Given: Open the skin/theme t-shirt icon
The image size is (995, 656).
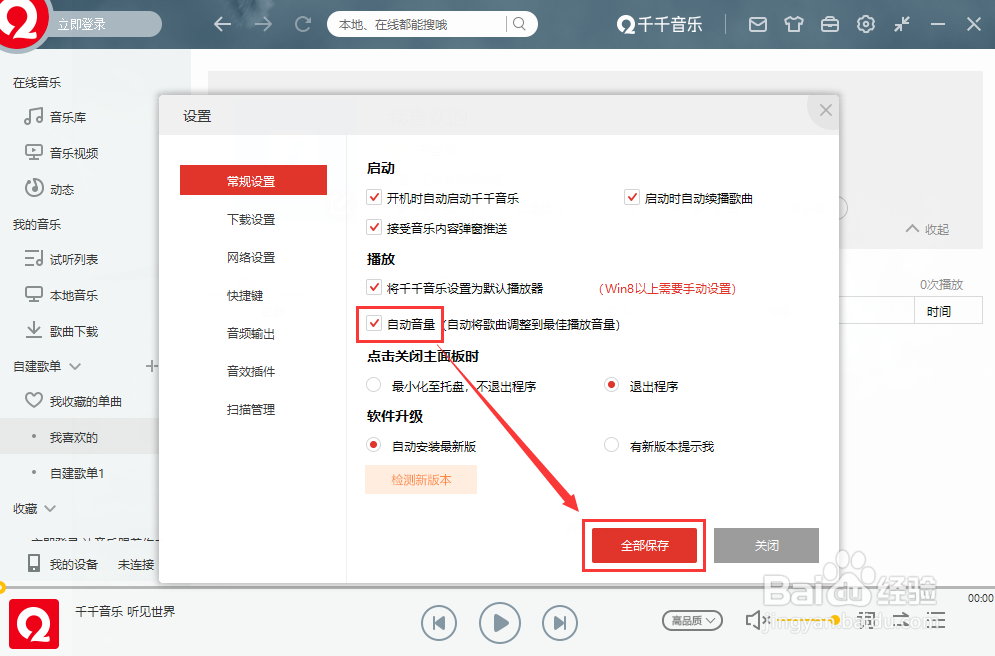Looking at the screenshot, I should [793, 24].
